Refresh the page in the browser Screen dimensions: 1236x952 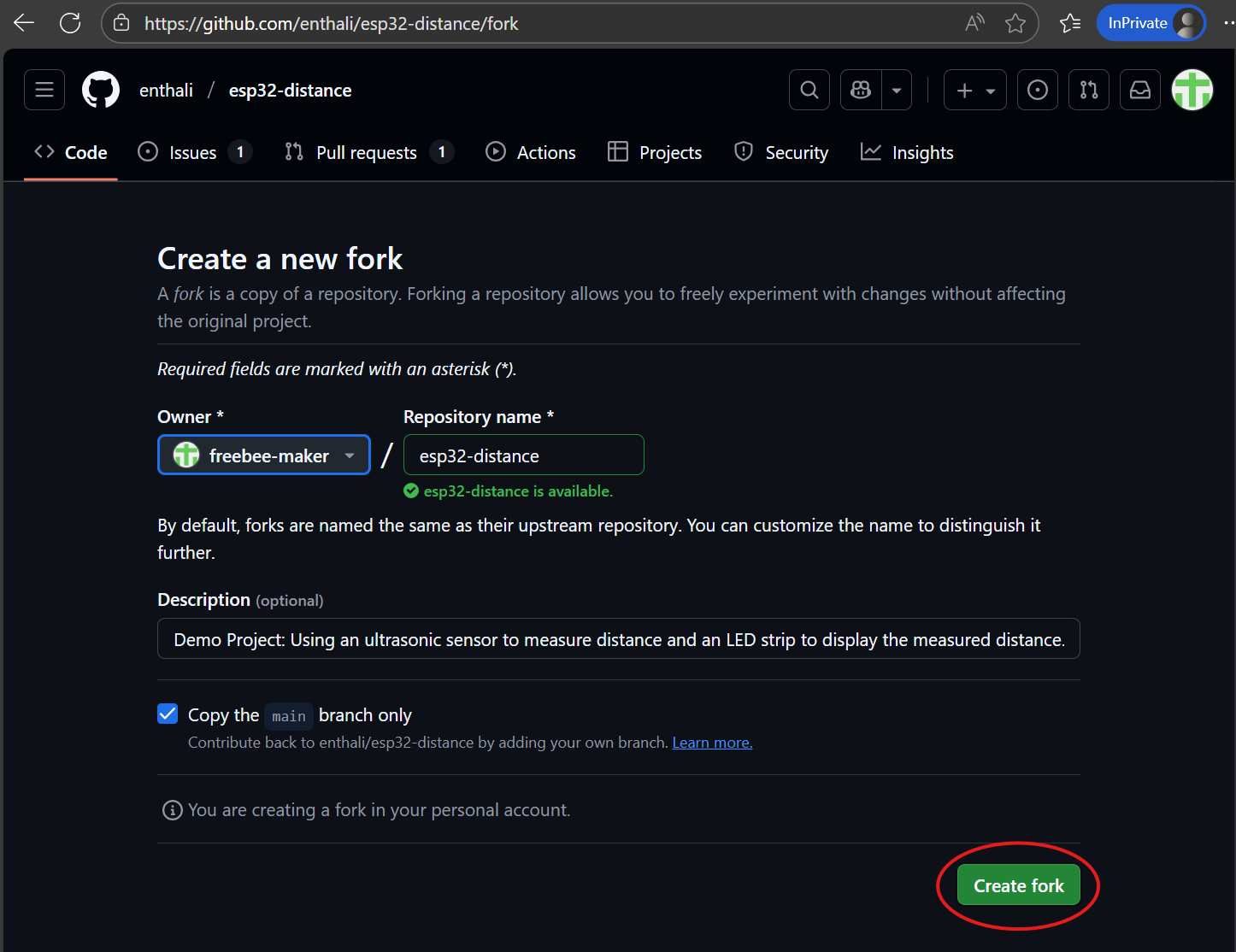click(70, 23)
